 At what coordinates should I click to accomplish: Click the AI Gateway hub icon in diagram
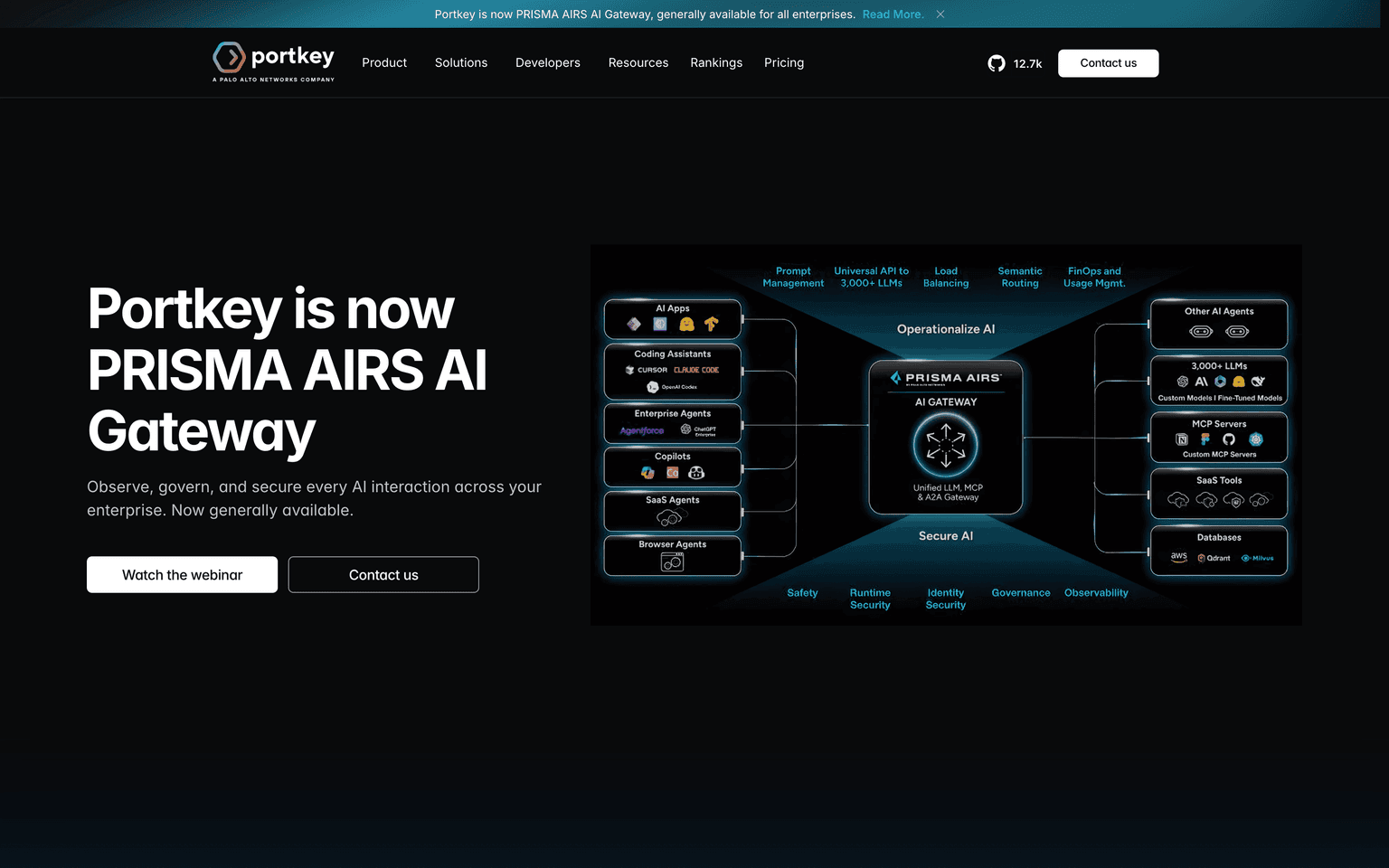pyautogui.click(x=946, y=445)
